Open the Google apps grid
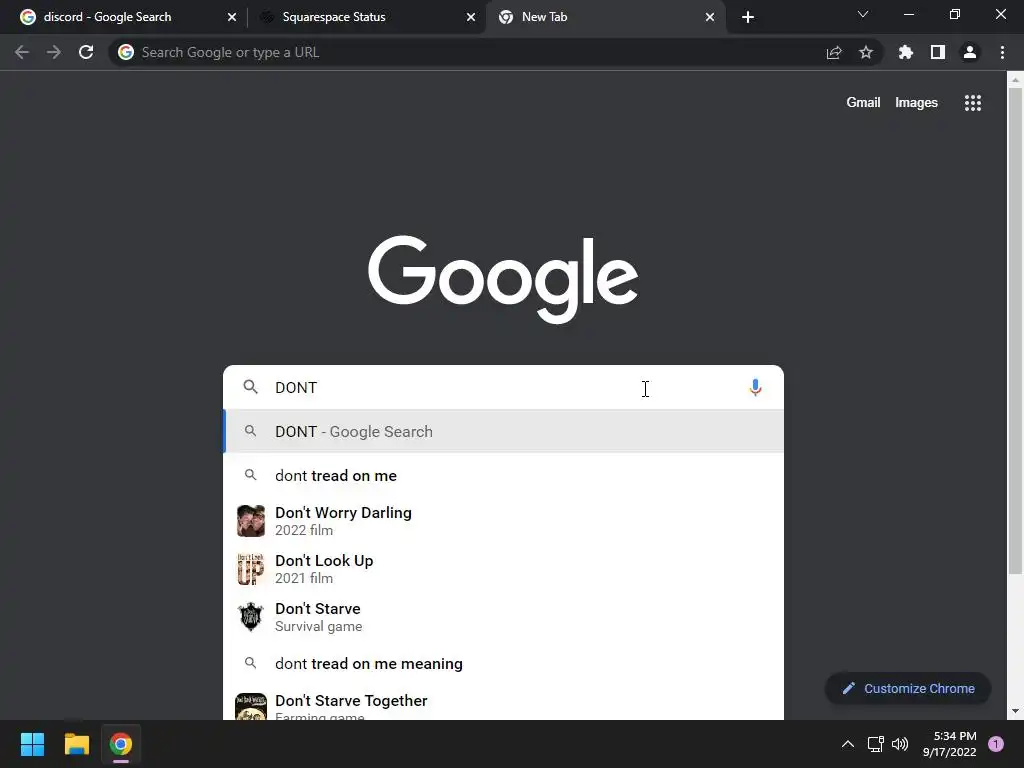 click(x=973, y=103)
